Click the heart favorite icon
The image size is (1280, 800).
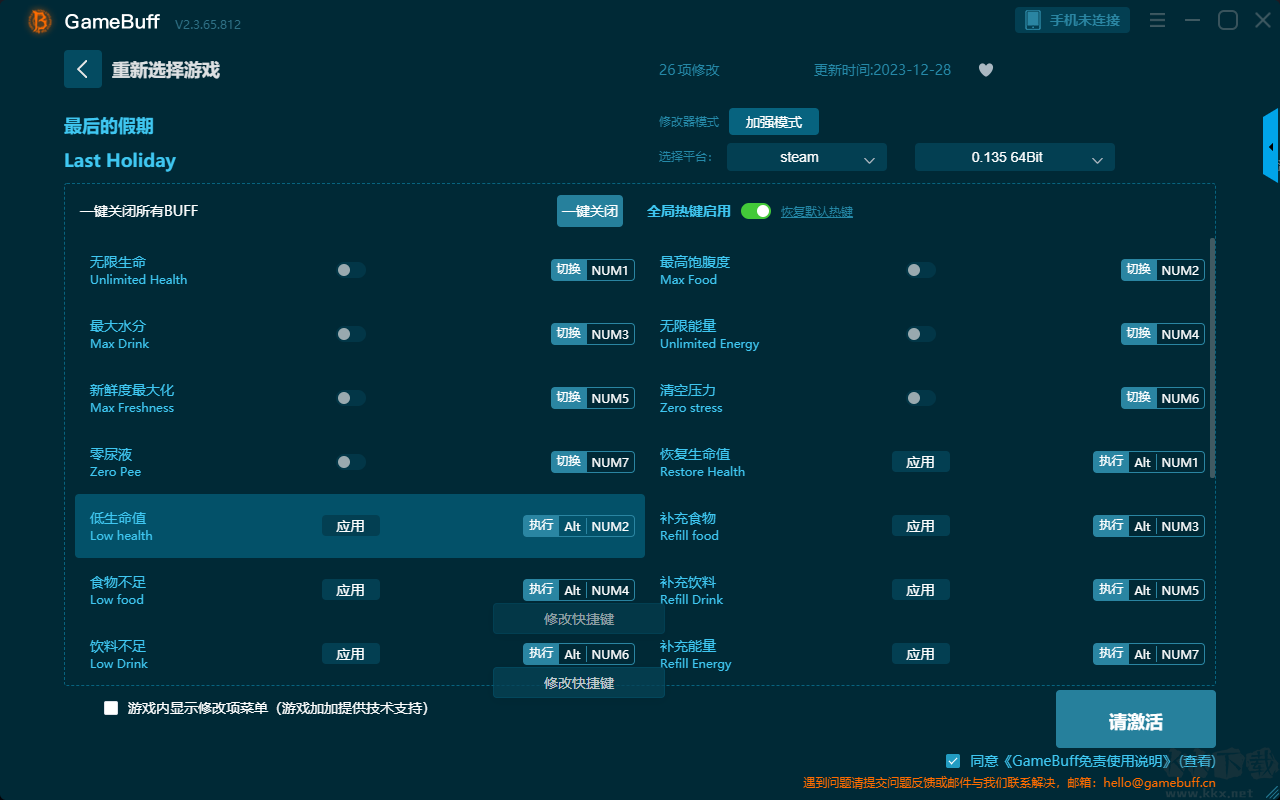pos(986,70)
